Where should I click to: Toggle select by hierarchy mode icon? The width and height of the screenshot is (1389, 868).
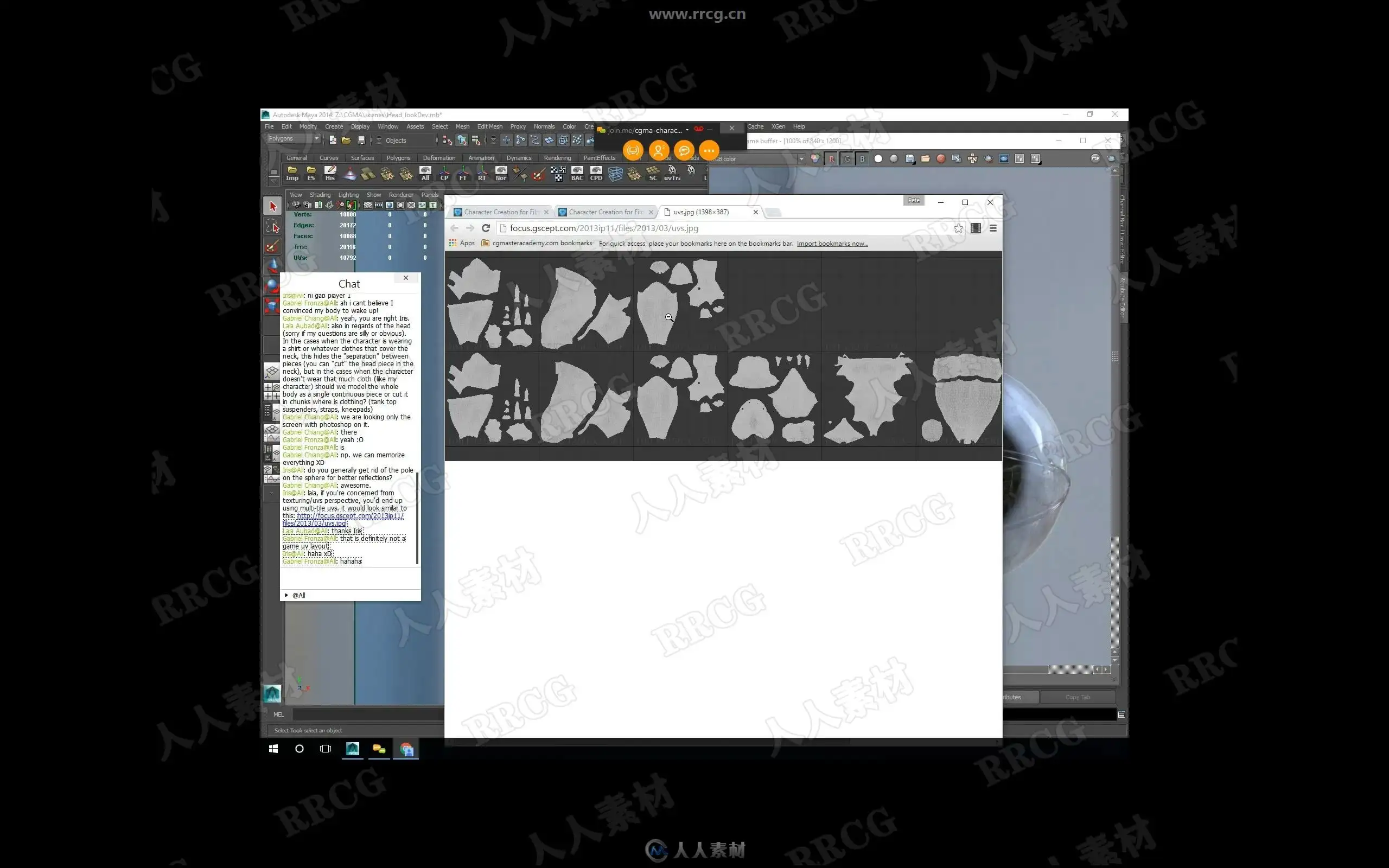448,140
